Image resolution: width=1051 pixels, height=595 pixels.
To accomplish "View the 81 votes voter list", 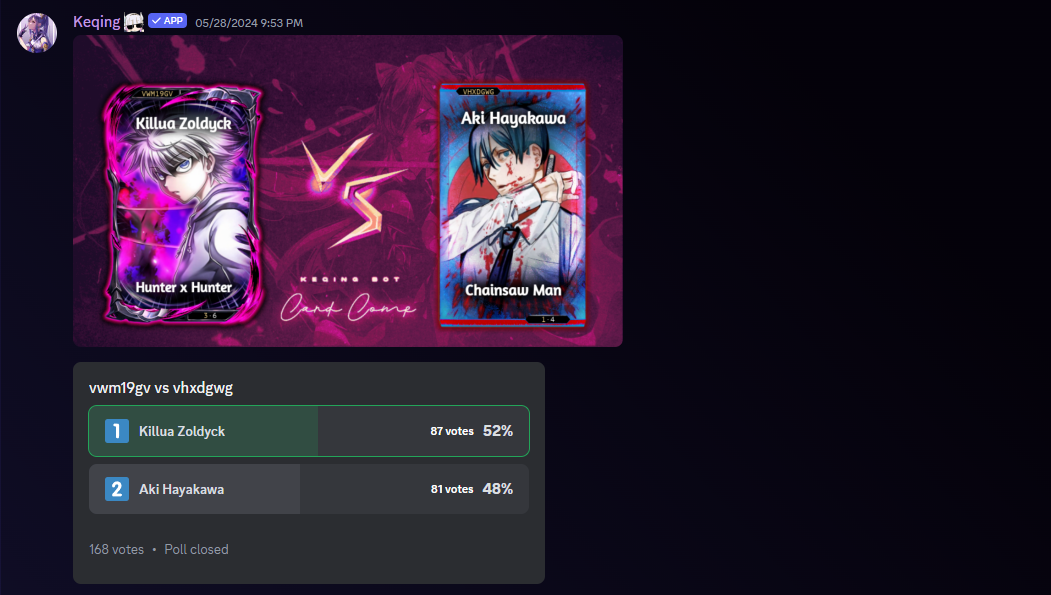I will coord(452,489).
